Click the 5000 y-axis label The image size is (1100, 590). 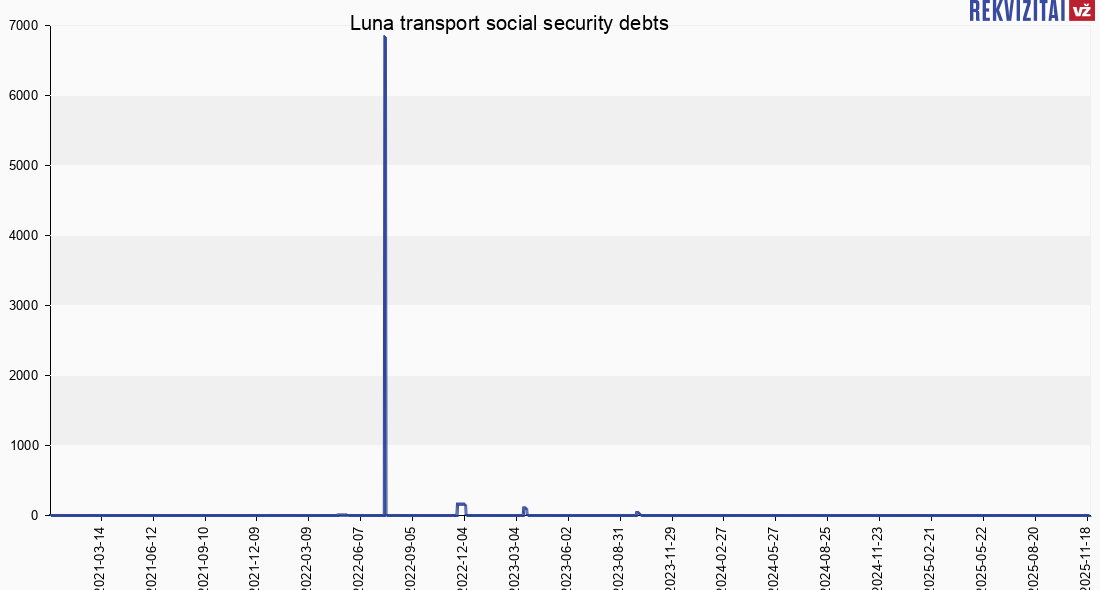point(24,166)
